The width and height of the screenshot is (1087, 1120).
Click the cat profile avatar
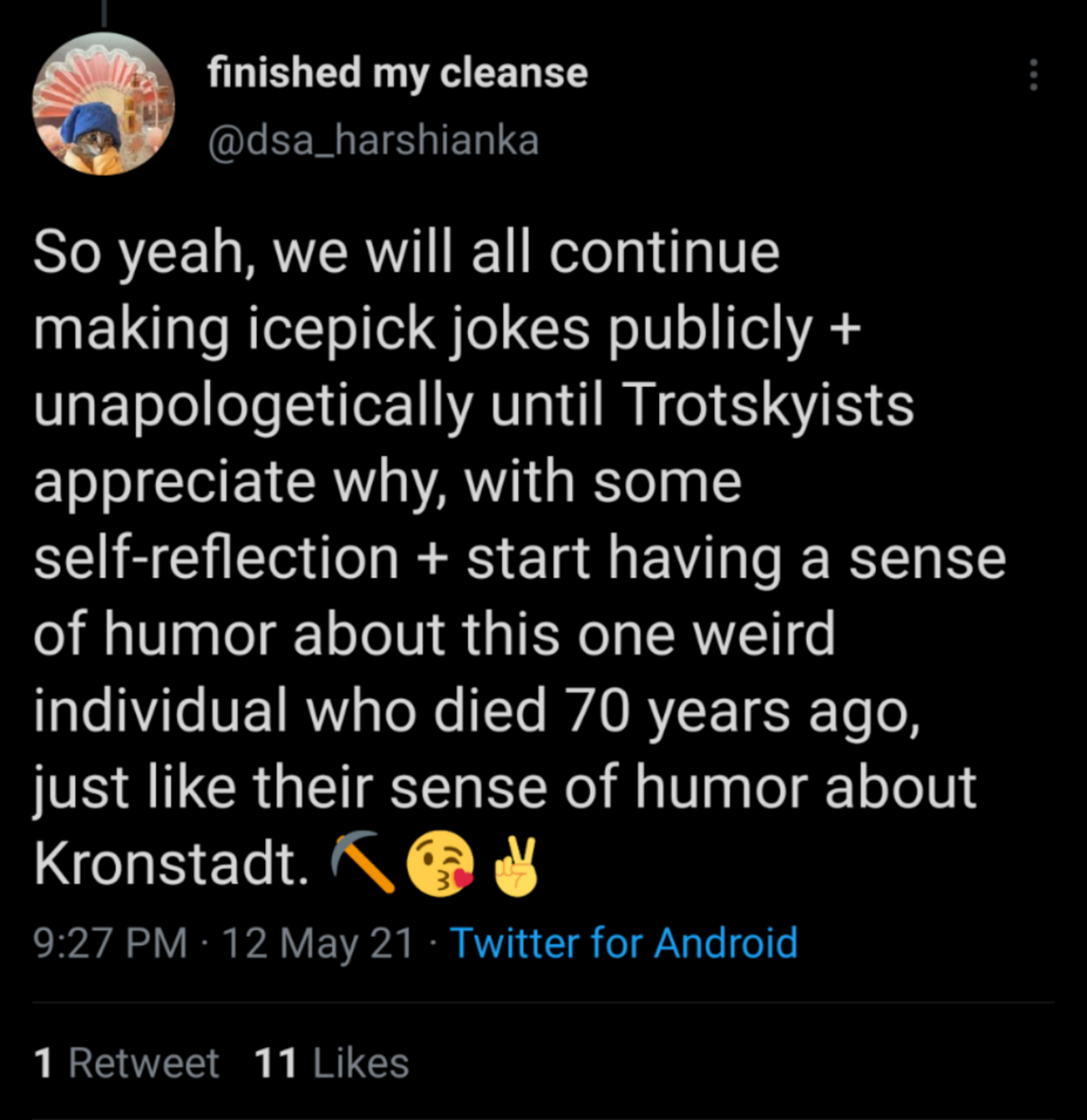103,105
